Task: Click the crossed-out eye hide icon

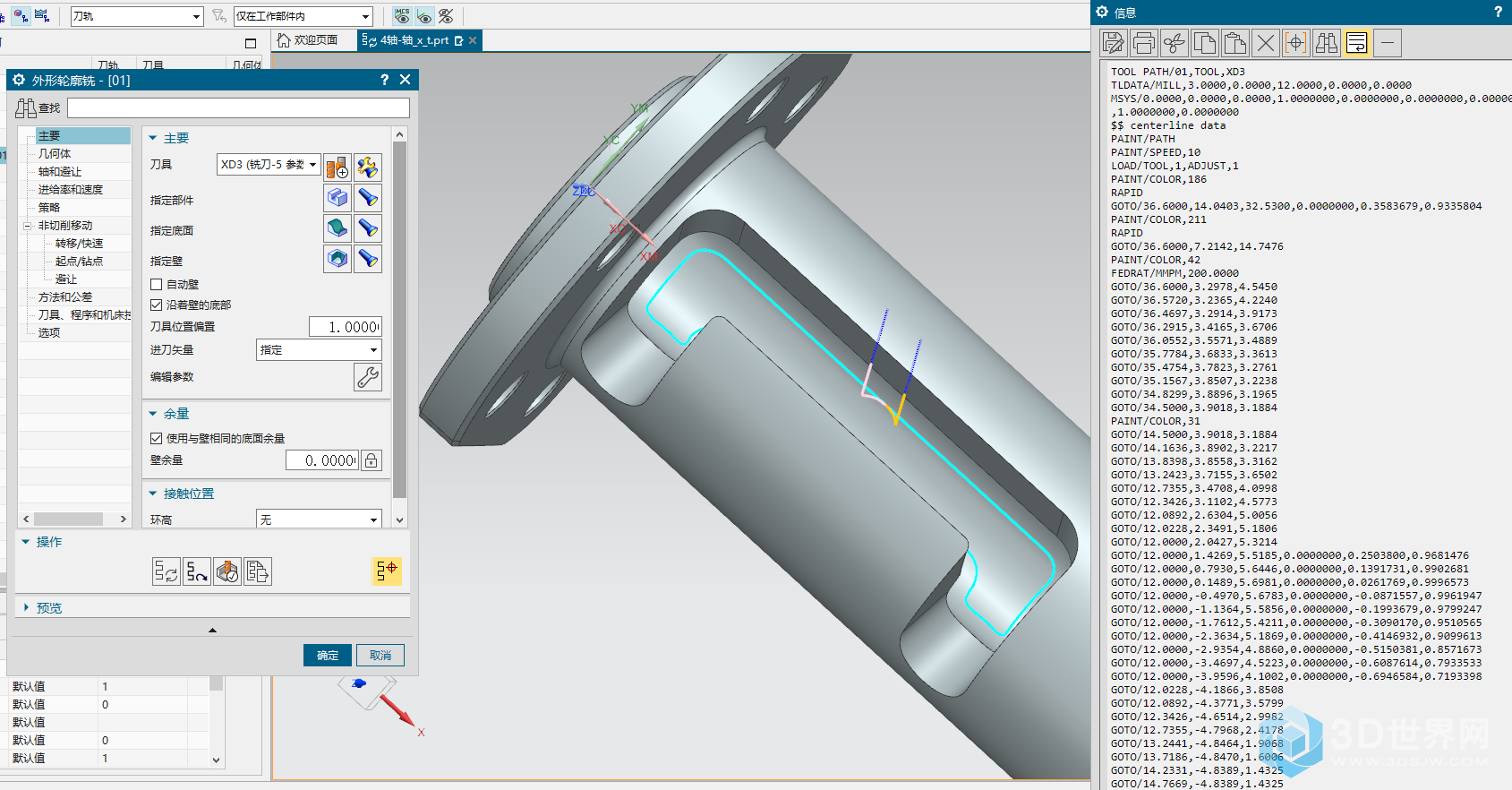Action: pos(446,16)
